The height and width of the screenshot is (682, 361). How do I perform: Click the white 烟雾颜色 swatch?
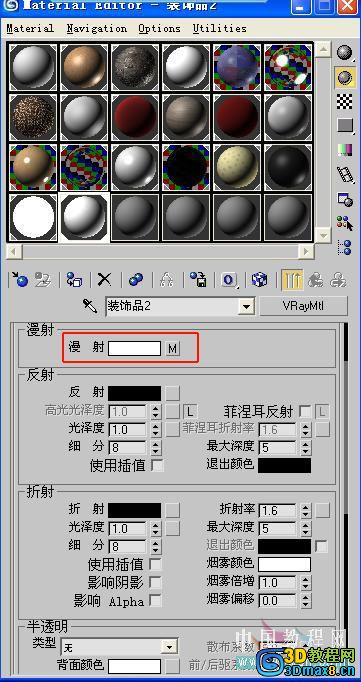[x=285, y=565]
